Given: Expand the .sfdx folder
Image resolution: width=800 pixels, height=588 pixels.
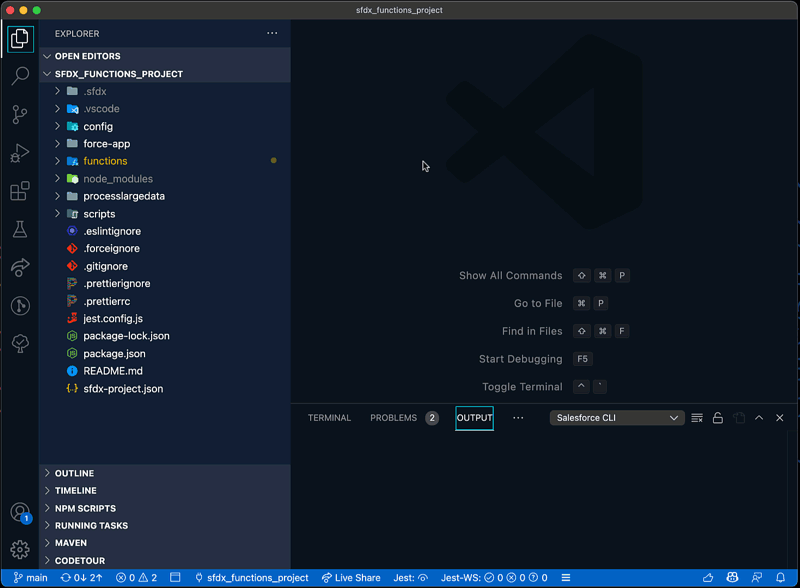Looking at the screenshot, I should (x=165, y=91).
